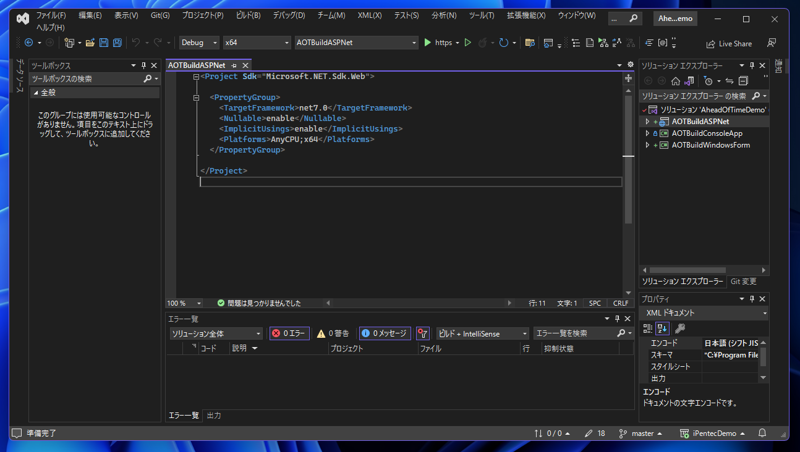
Task: Click the Save All toolbar icon
Action: pos(117,43)
